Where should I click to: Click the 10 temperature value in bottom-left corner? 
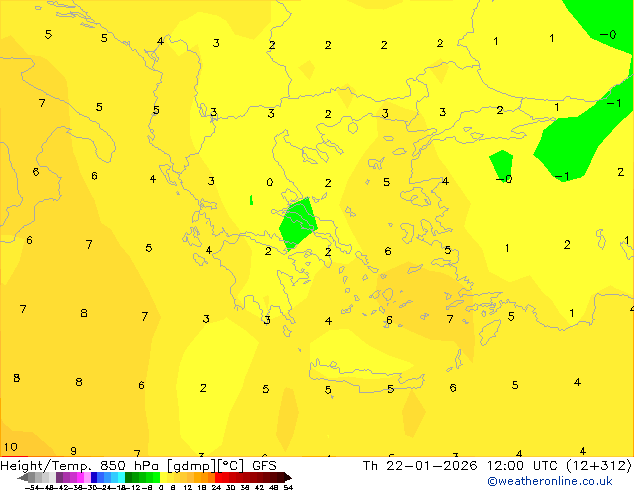click(11, 447)
